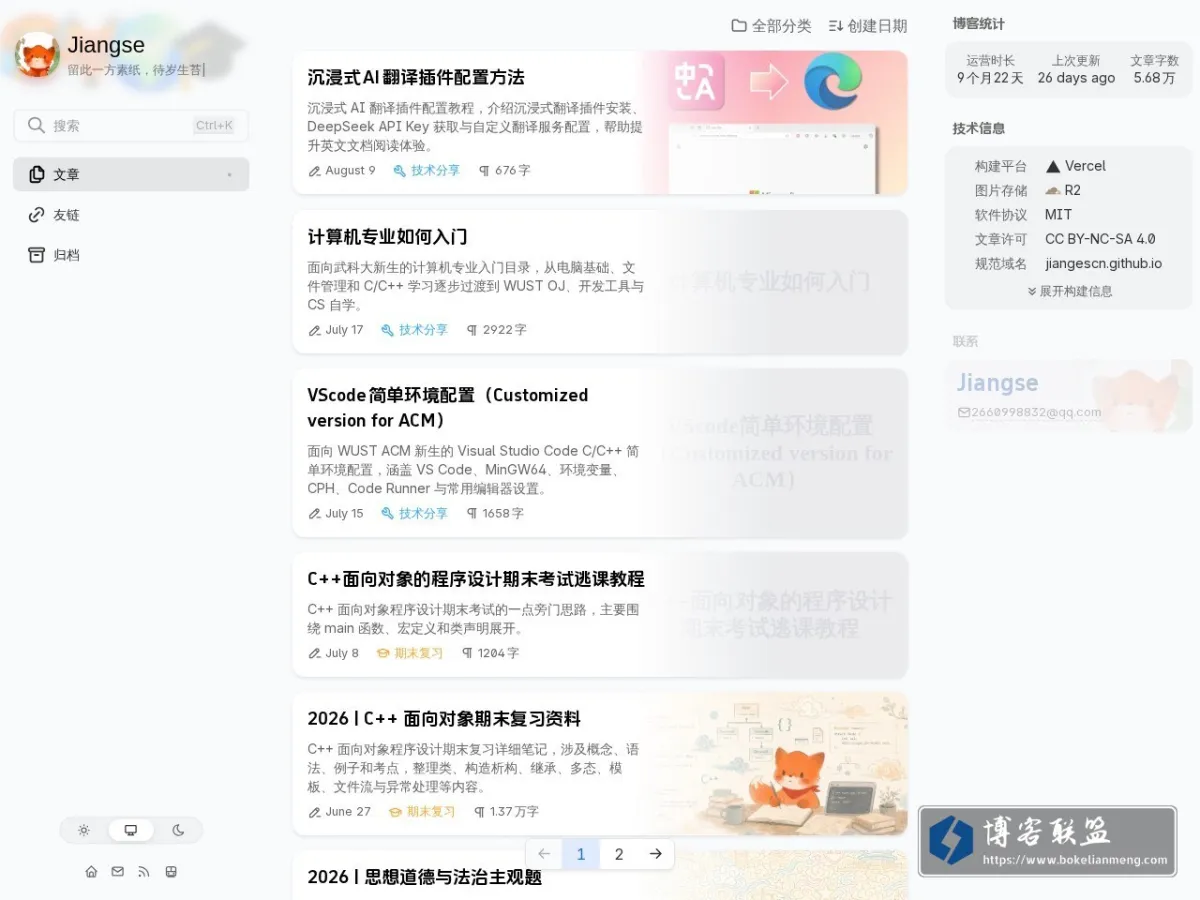The width and height of the screenshot is (1200, 900).
Task: Click the 搜索 search field
Action: [x=131, y=125]
